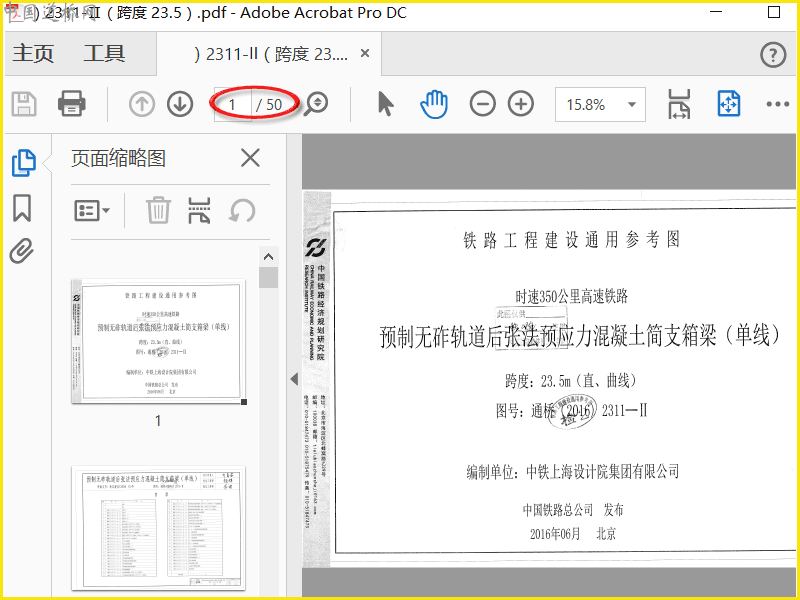This screenshot has height=600, width=800.
Task: Maximize the Acrobat window
Action: 773,12
